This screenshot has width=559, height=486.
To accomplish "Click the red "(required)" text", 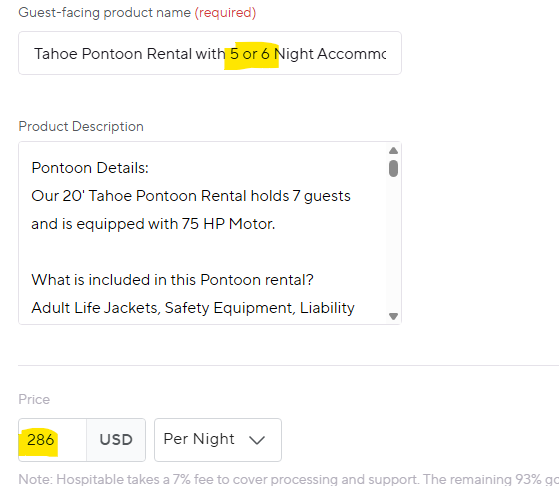I will tap(225, 12).
